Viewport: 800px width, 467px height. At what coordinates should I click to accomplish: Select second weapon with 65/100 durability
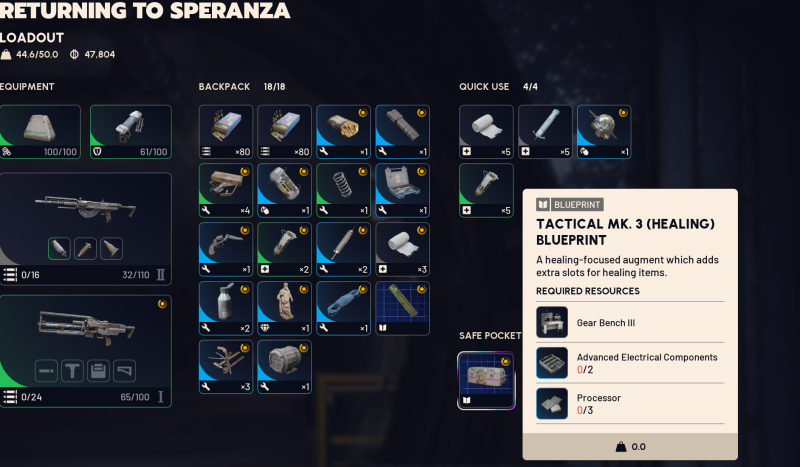point(85,351)
